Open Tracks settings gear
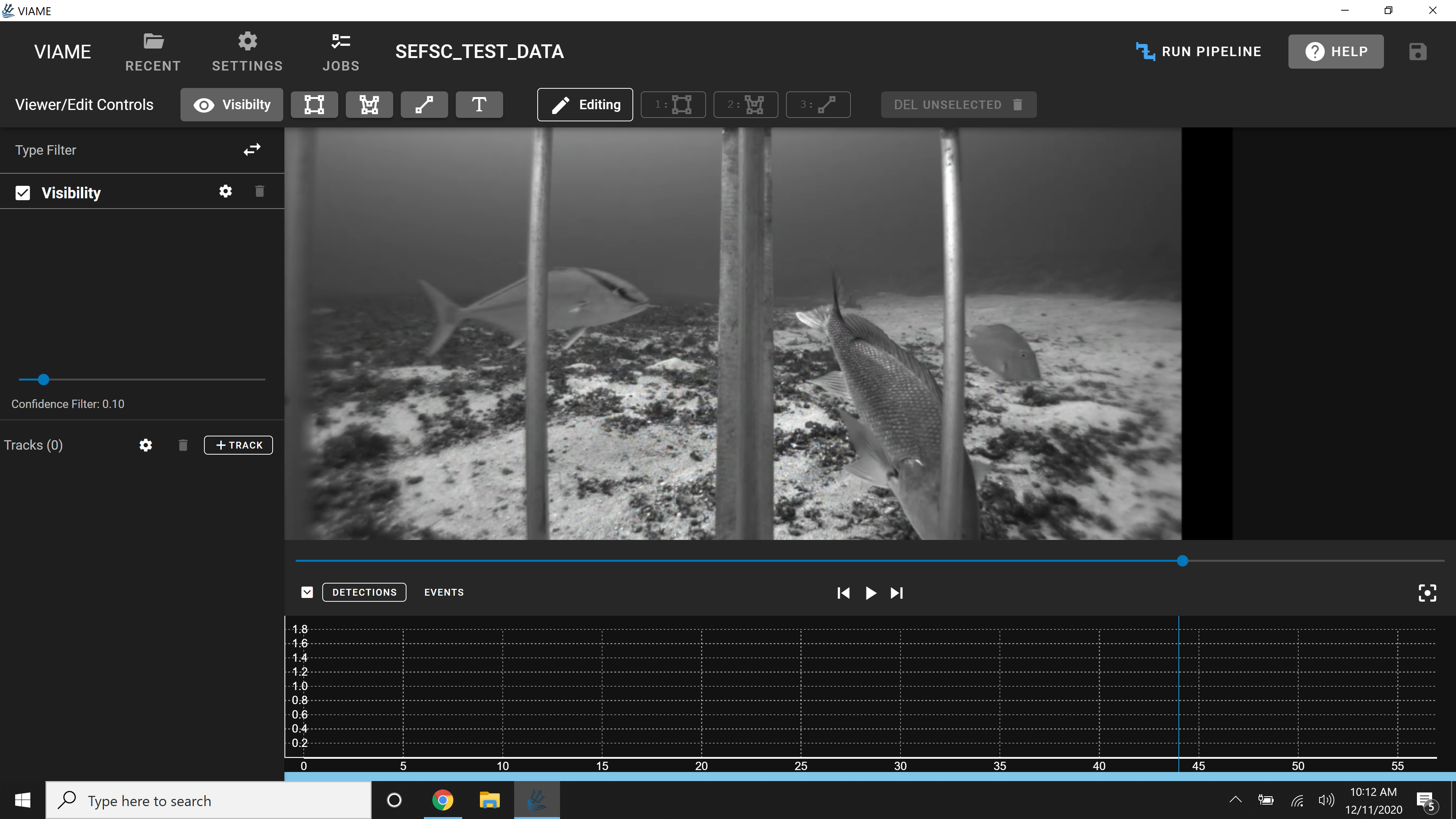This screenshot has height=819, width=1456. click(146, 446)
